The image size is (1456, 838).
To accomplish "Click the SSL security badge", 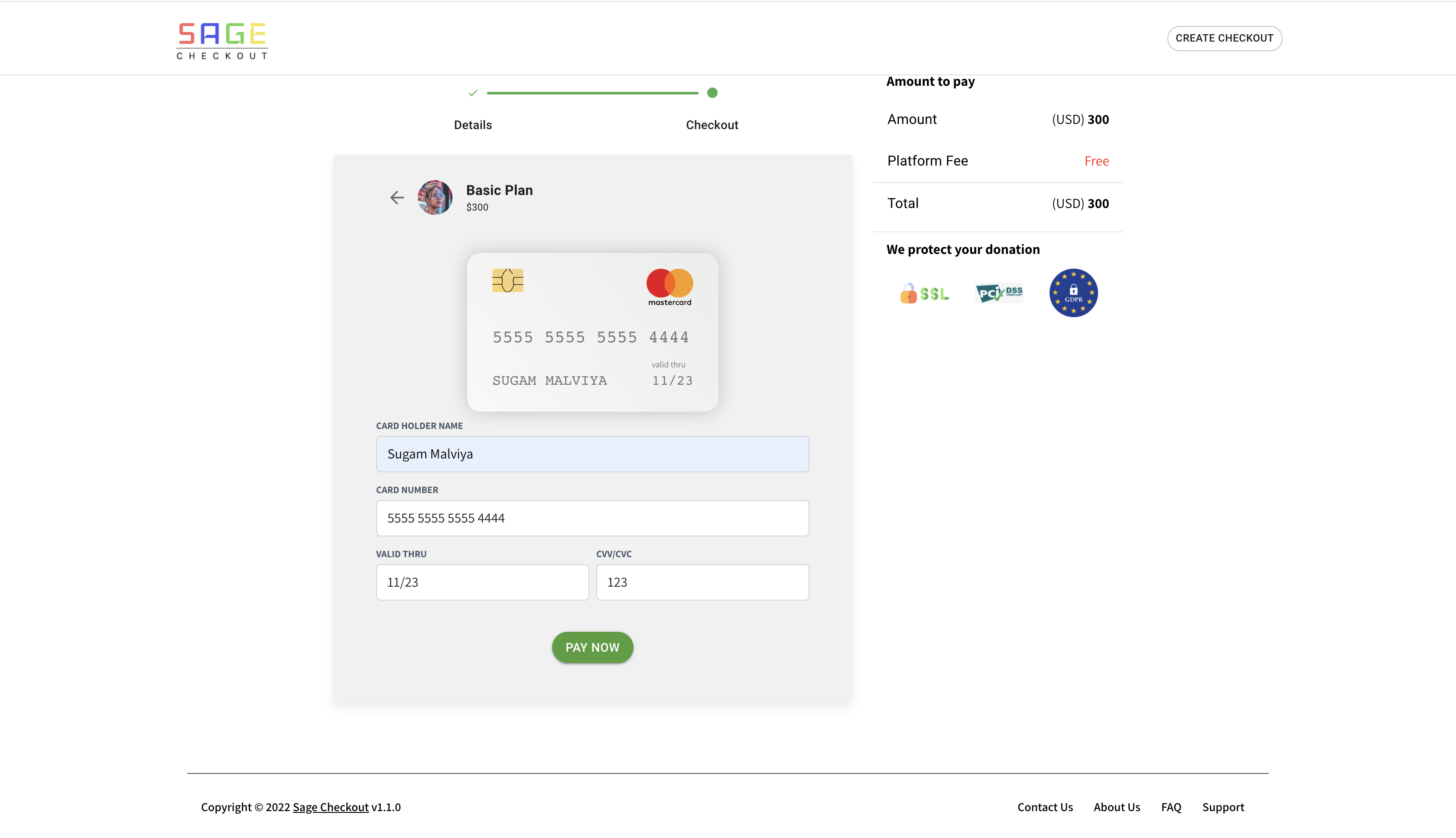I will 924,293.
